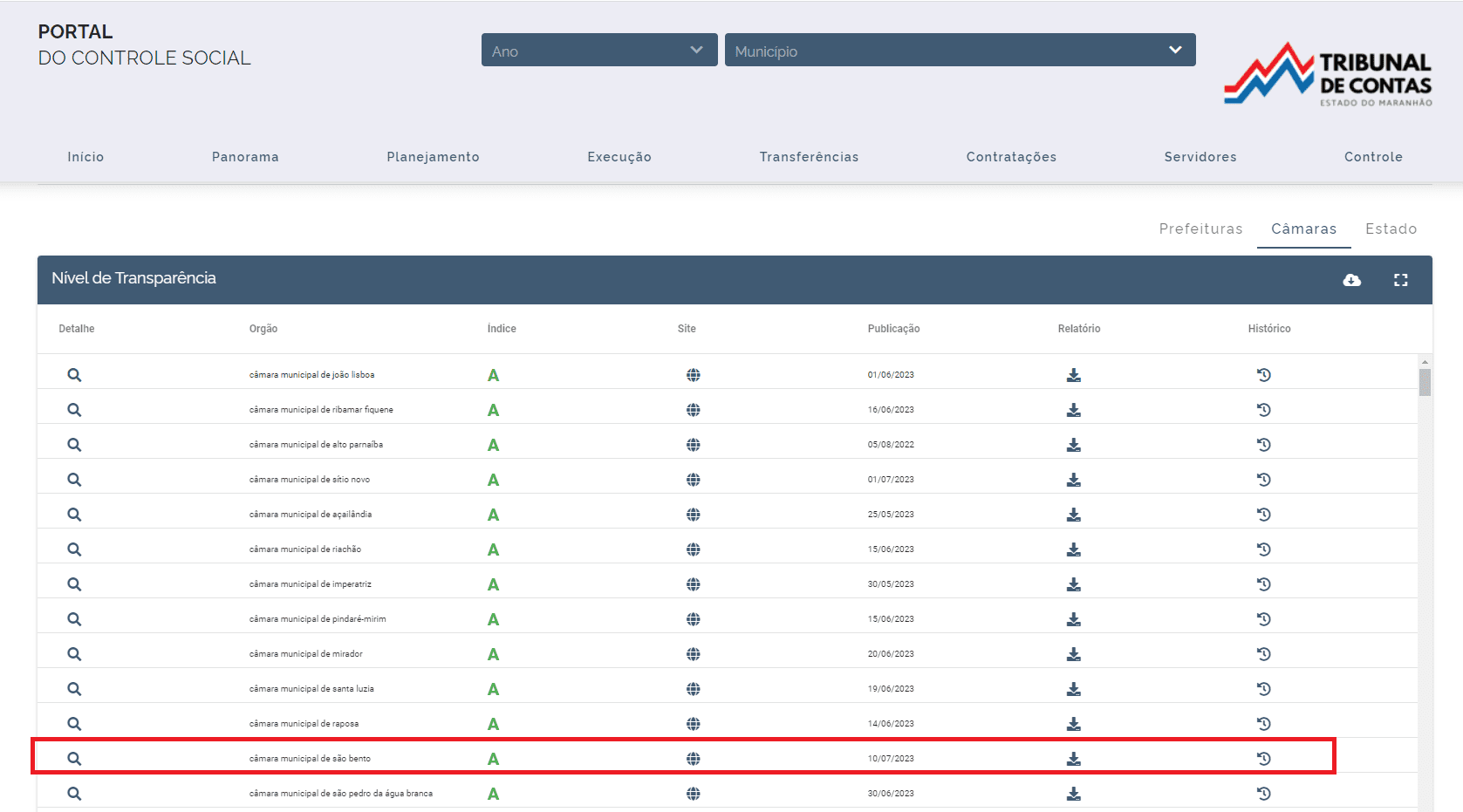Switch to the Prefeituras tab
Image resolution: width=1463 pixels, height=812 pixels.
click(1200, 229)
